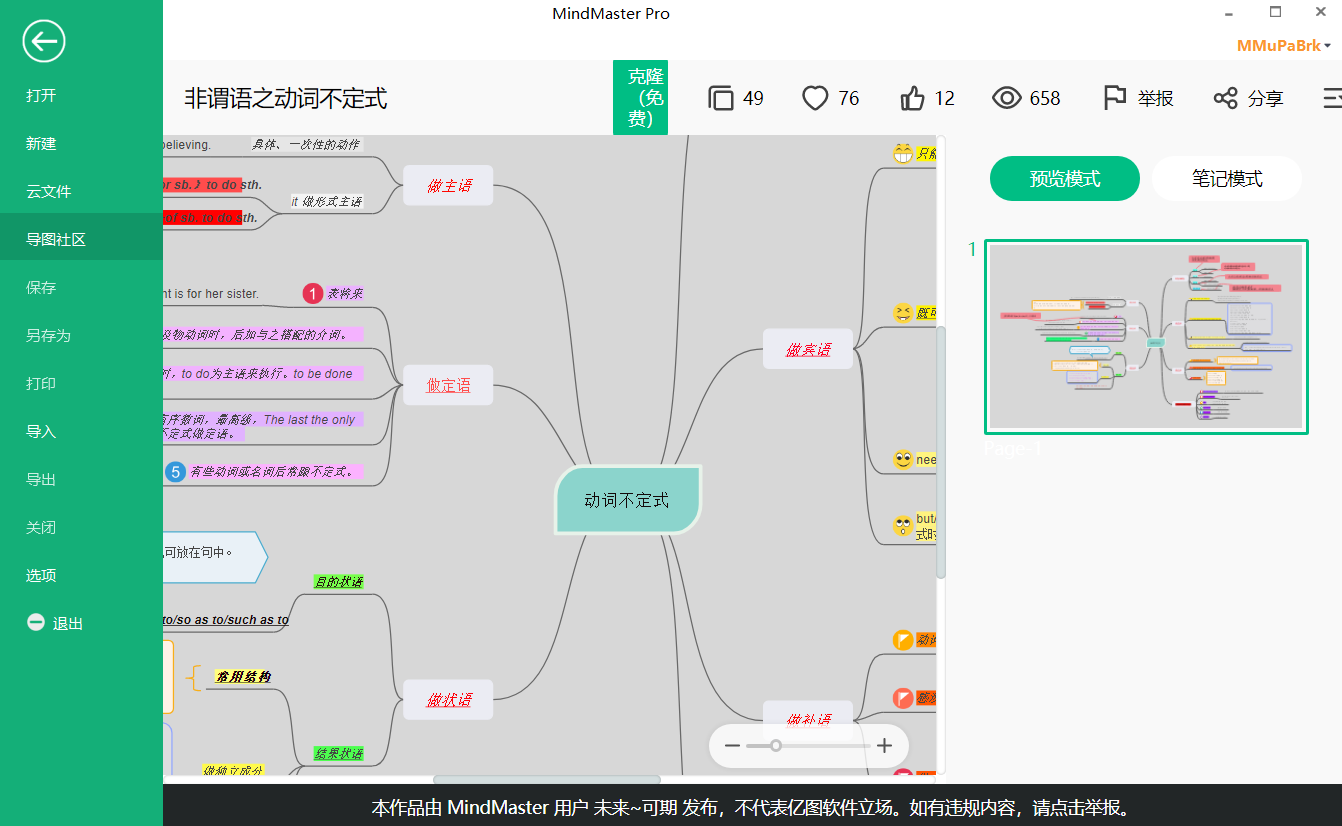Click the eye views icon (658)
The height and width of the screenshot is (826, 1342).
click(x=1007, y=98)
